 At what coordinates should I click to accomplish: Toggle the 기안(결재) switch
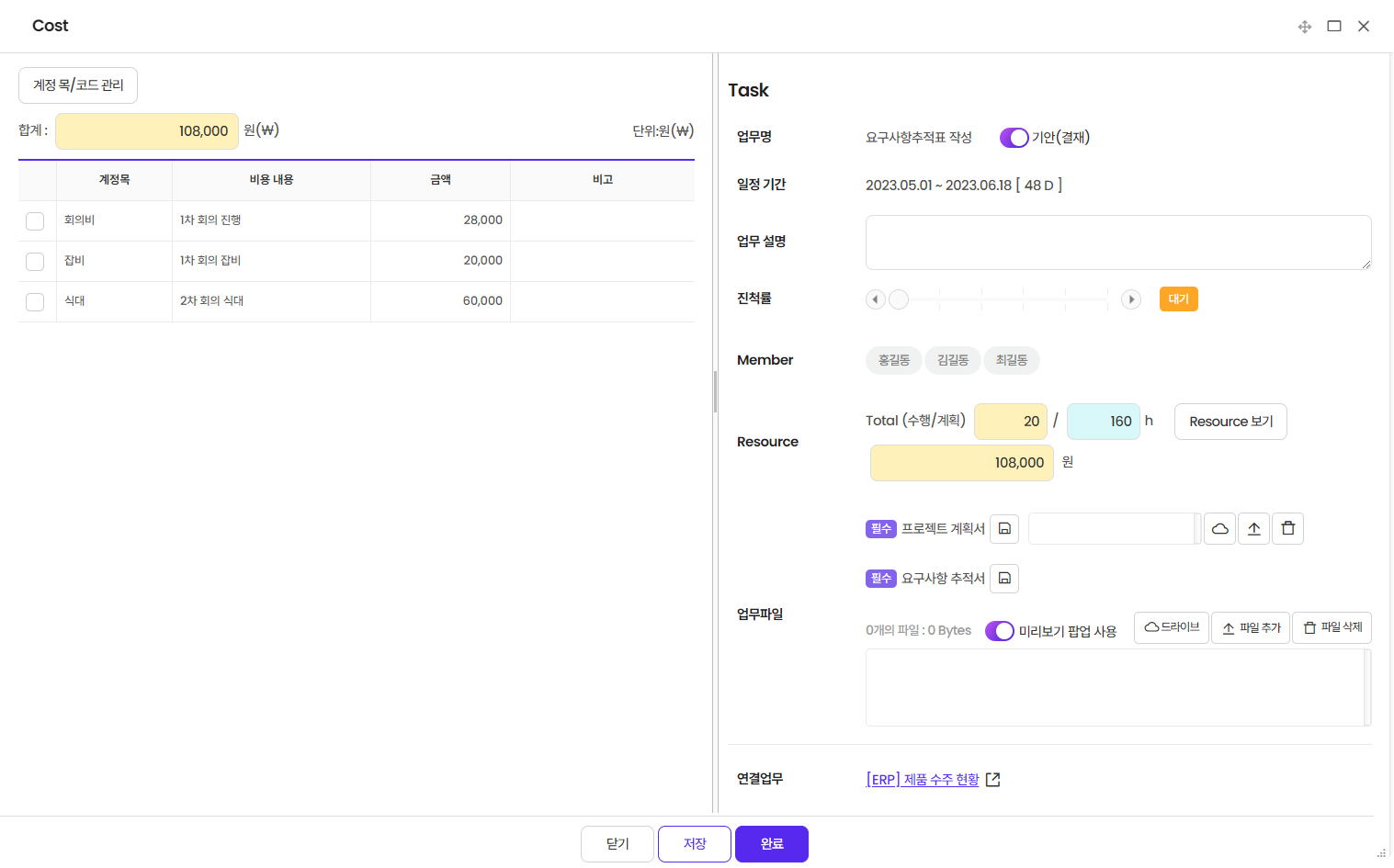pyautogui.click(x=1014, y=138)
